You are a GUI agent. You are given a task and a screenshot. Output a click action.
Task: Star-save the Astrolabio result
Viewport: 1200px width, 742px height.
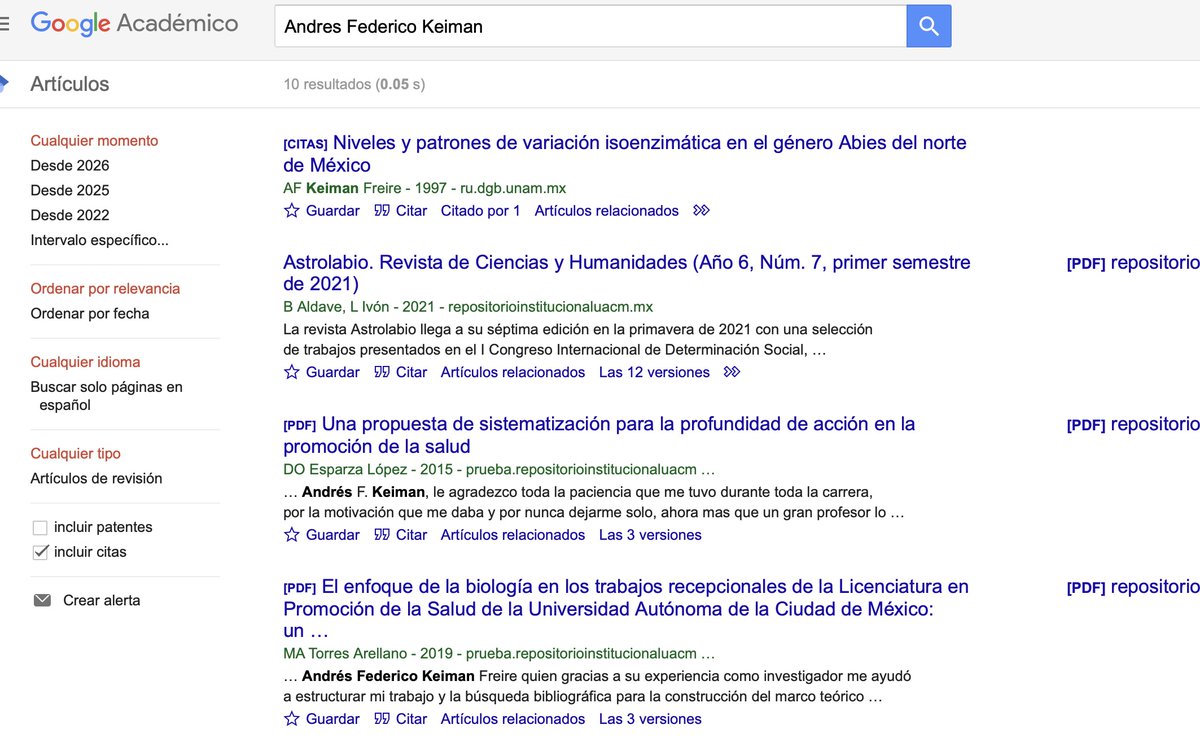coord(292,372)
